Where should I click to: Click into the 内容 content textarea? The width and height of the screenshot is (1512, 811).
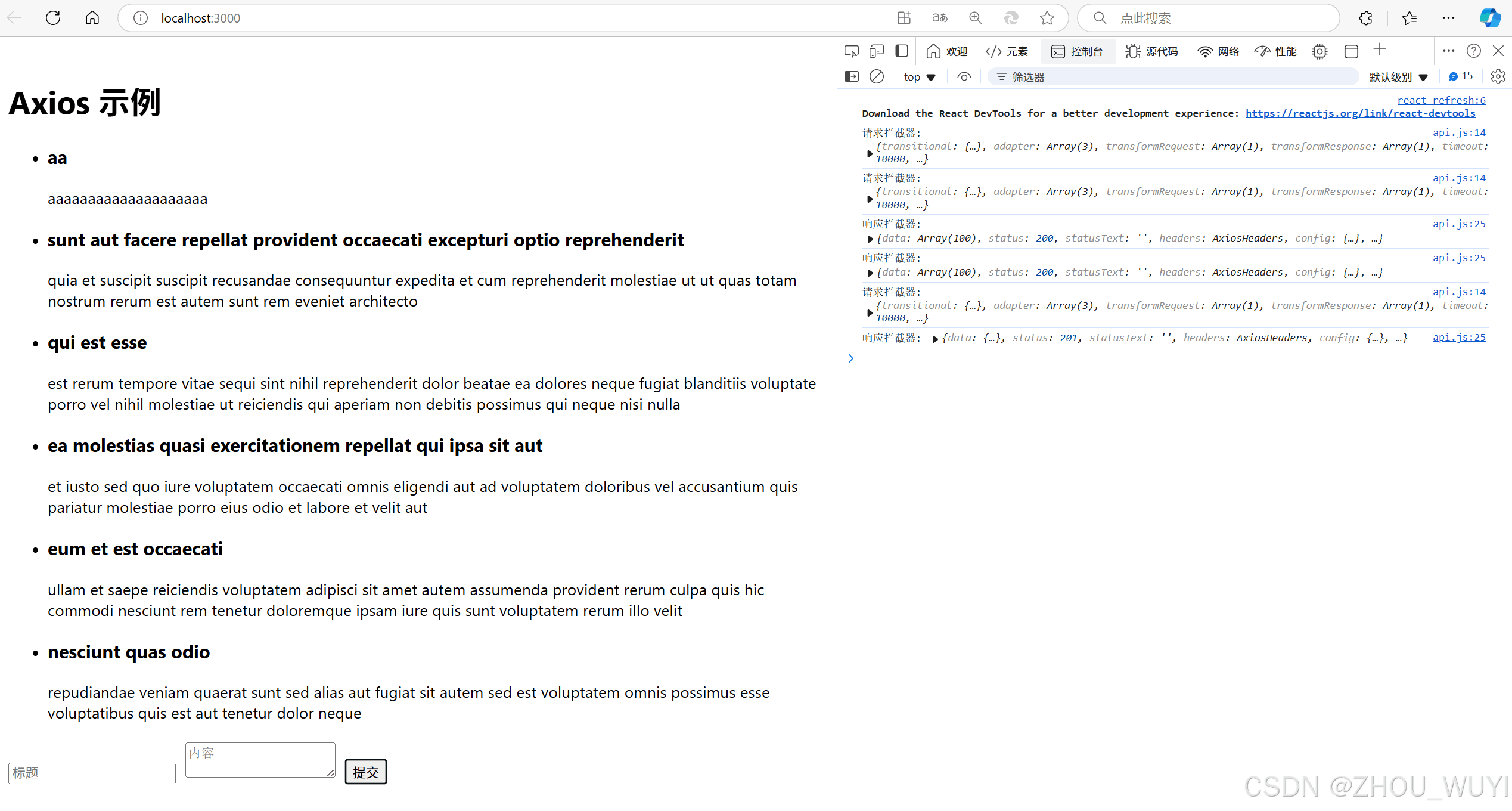point(260,760)
